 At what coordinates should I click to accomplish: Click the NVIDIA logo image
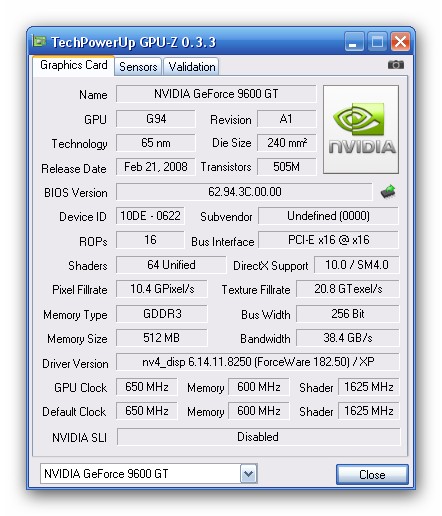tap(361, 129)
